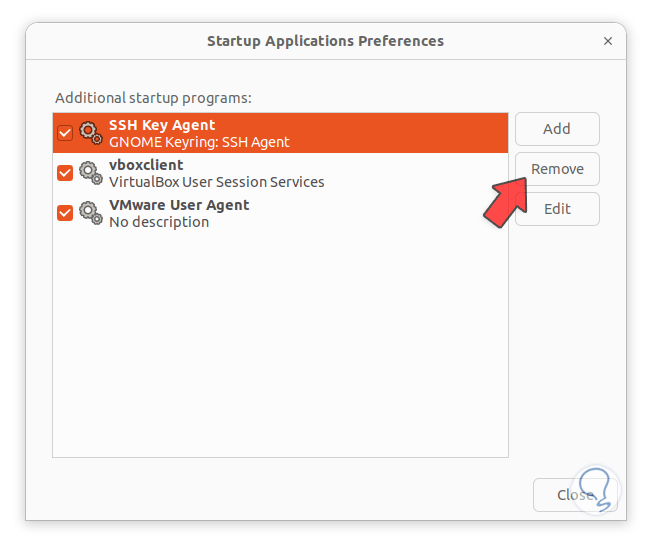Disable the vboxclient startup checkbox

coord(65,173)
